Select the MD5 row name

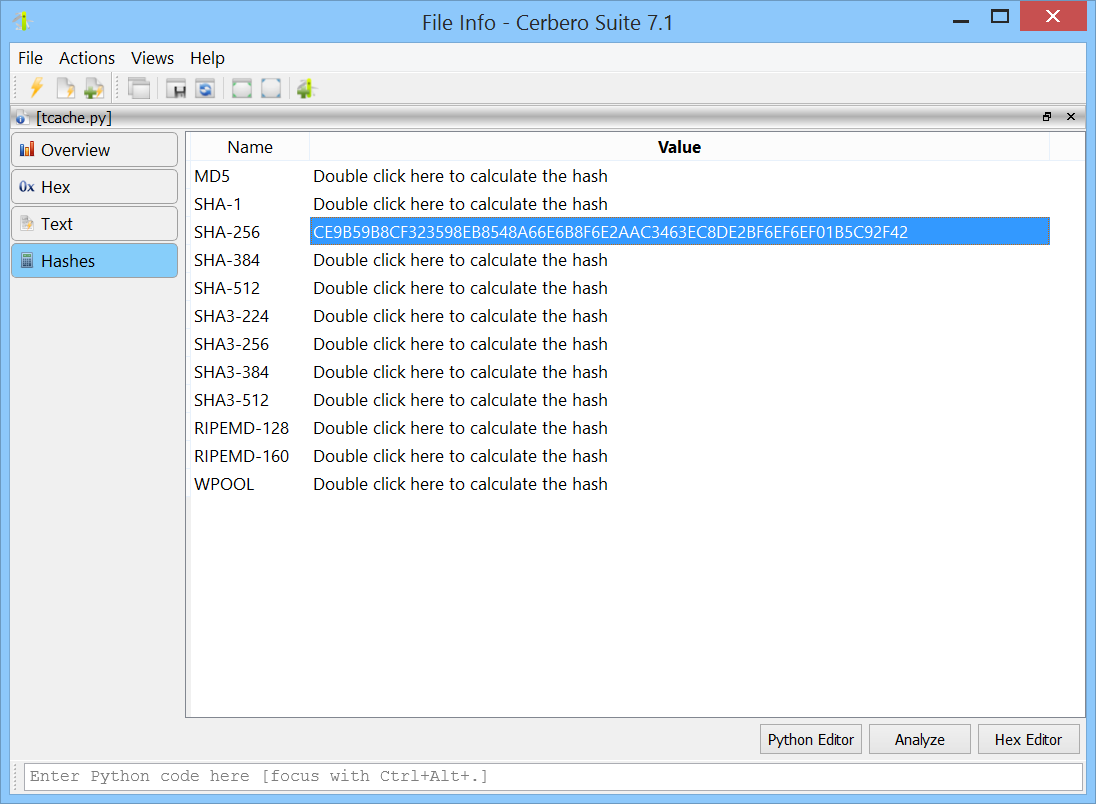[x=212, y=176]
